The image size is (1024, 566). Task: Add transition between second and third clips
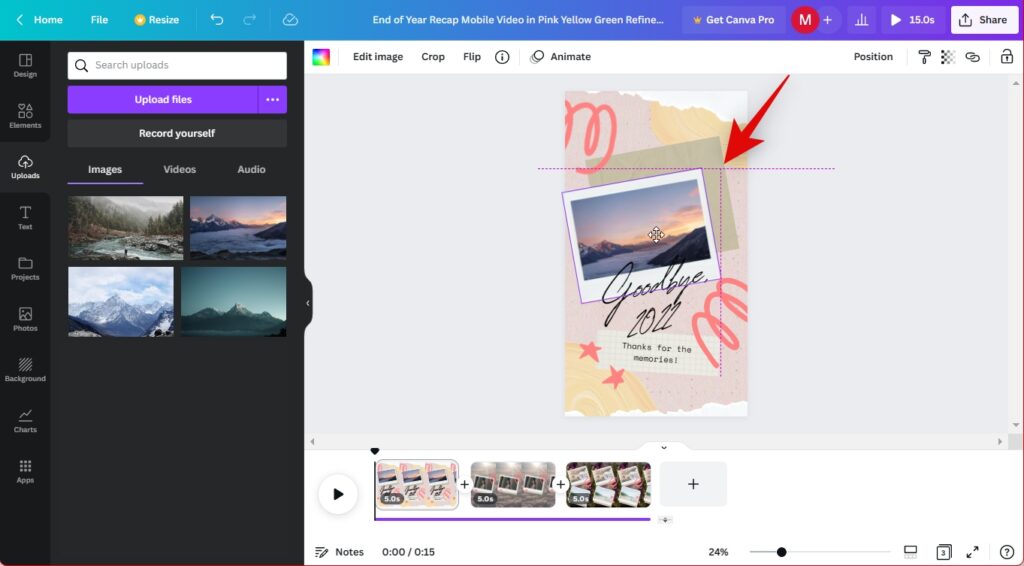point(560,484)
